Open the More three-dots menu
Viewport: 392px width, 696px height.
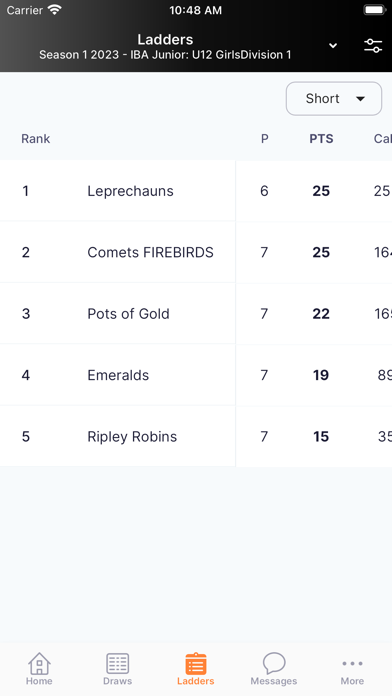point(352,664)
